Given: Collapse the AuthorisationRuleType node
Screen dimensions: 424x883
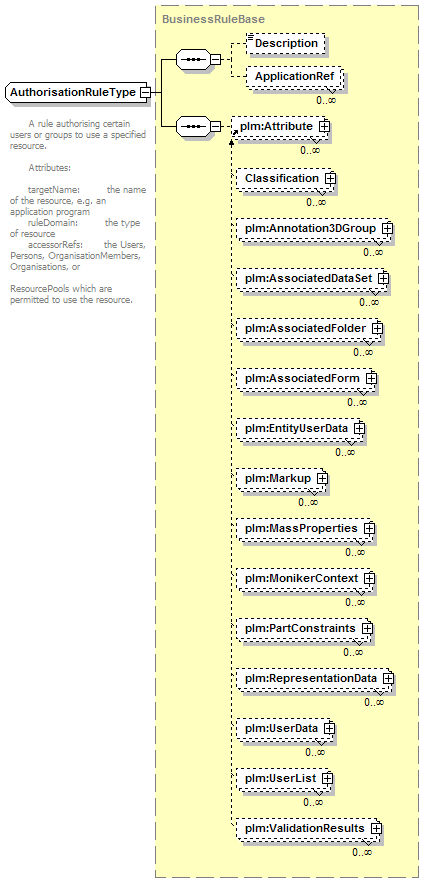Looking at the screenshot, I should tap(145, 92).
